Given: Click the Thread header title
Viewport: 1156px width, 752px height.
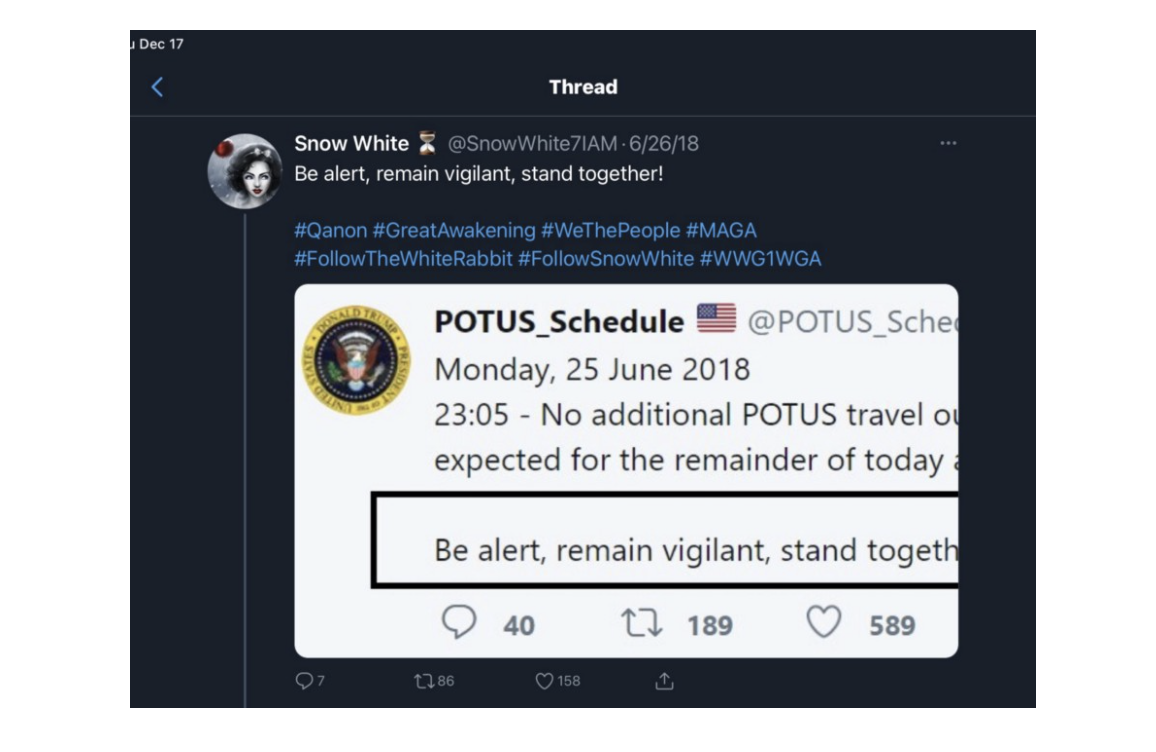Looking at the screenshot, I should click(583, 87).
